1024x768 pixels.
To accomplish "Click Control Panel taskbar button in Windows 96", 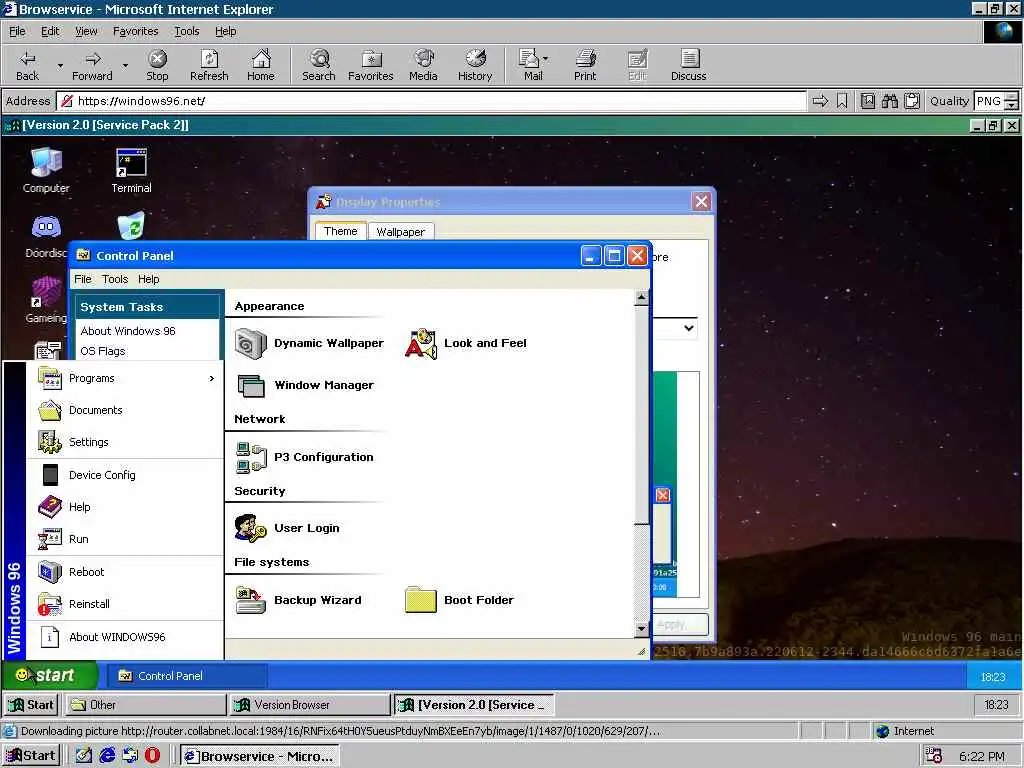I will tap(186, 676).
